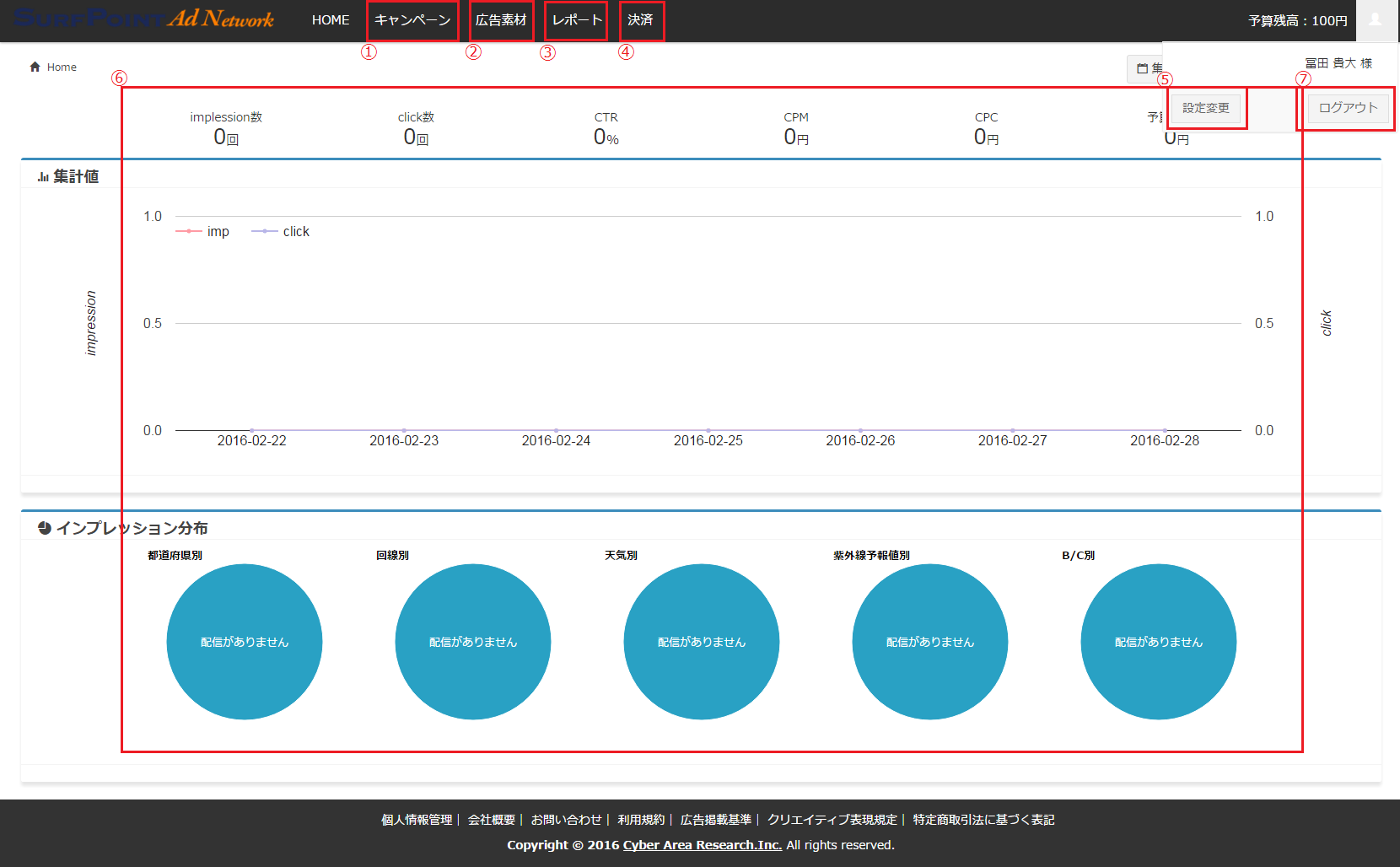Toggle the click series in chart legend

coord(281,232)
